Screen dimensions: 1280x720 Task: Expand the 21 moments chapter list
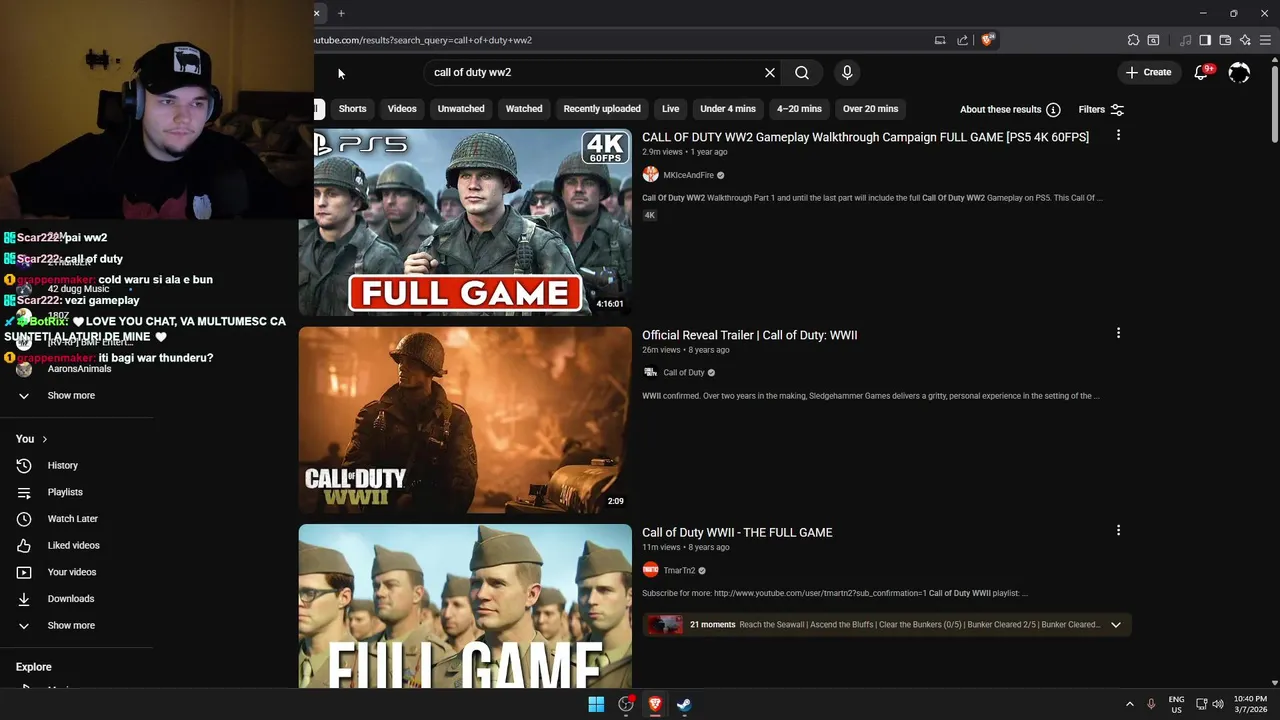point(1116,625)
